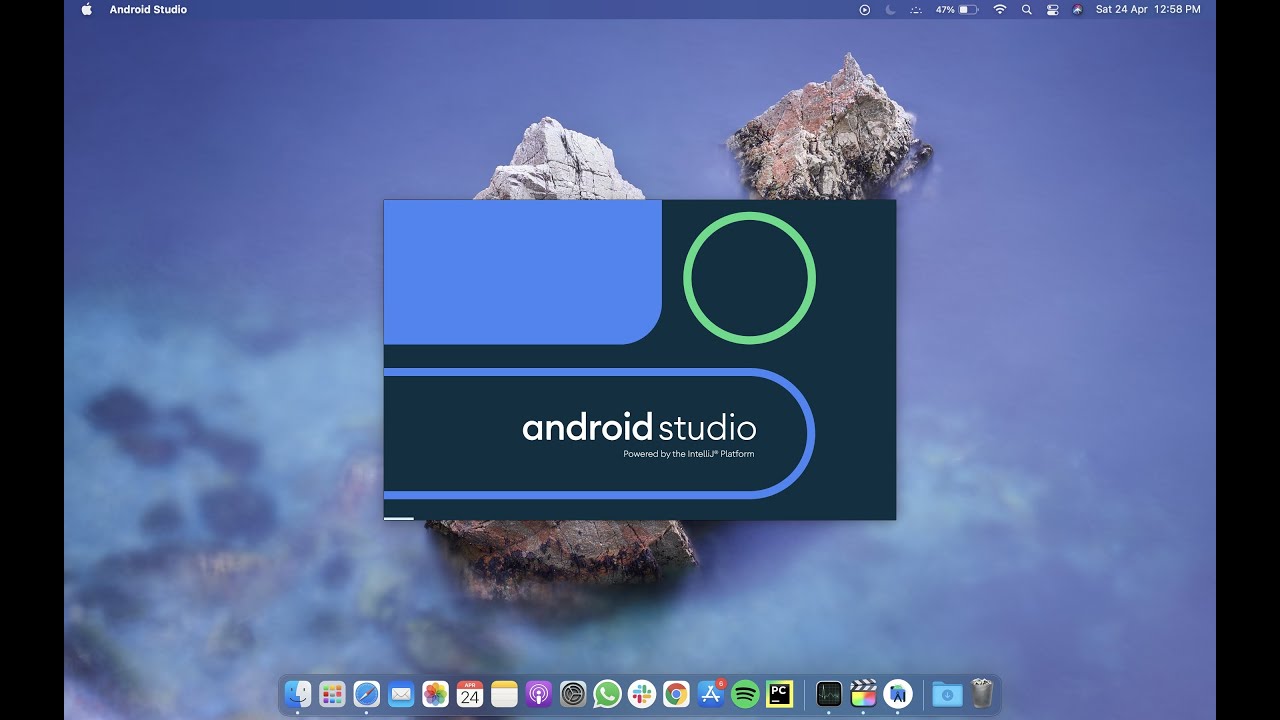This screenshot has width=1280, height=720.
Task: Open the Downloads stack in dock
Action: [x=946, y=693]
